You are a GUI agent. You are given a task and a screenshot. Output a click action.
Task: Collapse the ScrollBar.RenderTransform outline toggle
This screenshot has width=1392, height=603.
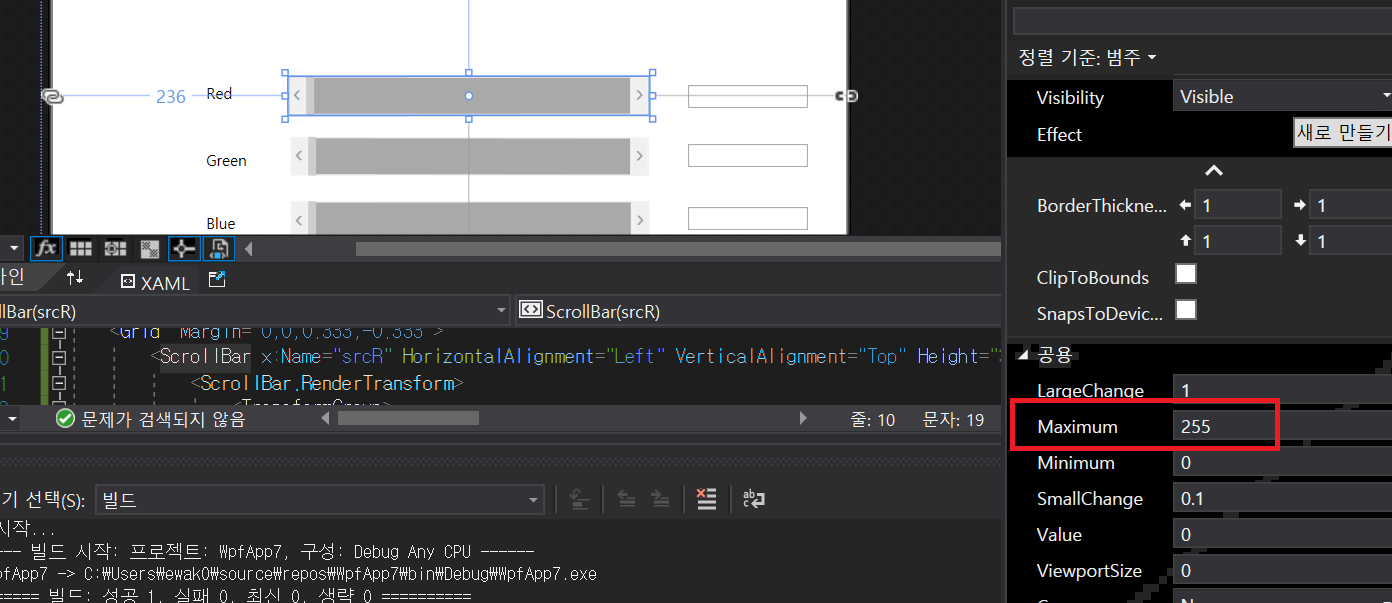pos(58,383)
